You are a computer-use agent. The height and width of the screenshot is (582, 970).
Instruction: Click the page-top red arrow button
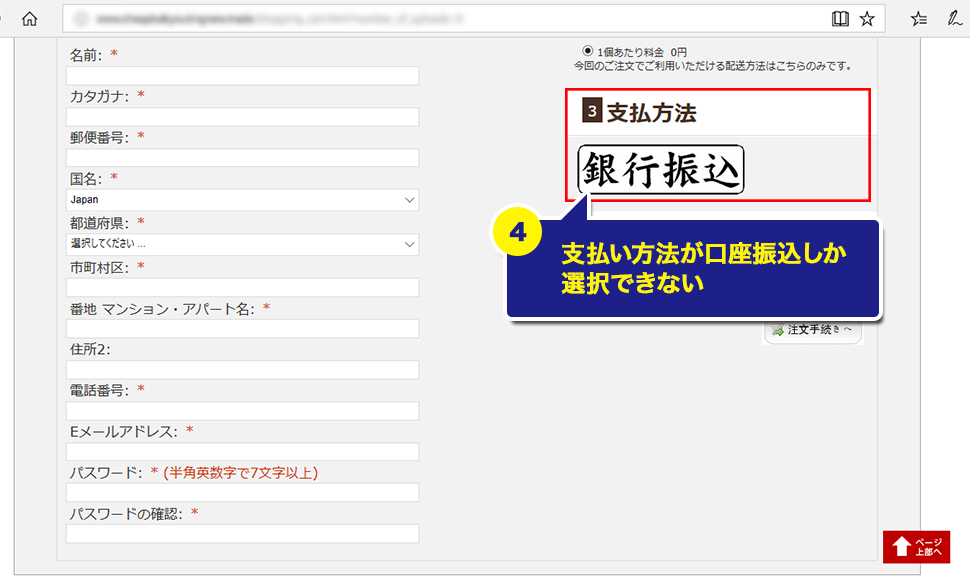pos(916,547)
